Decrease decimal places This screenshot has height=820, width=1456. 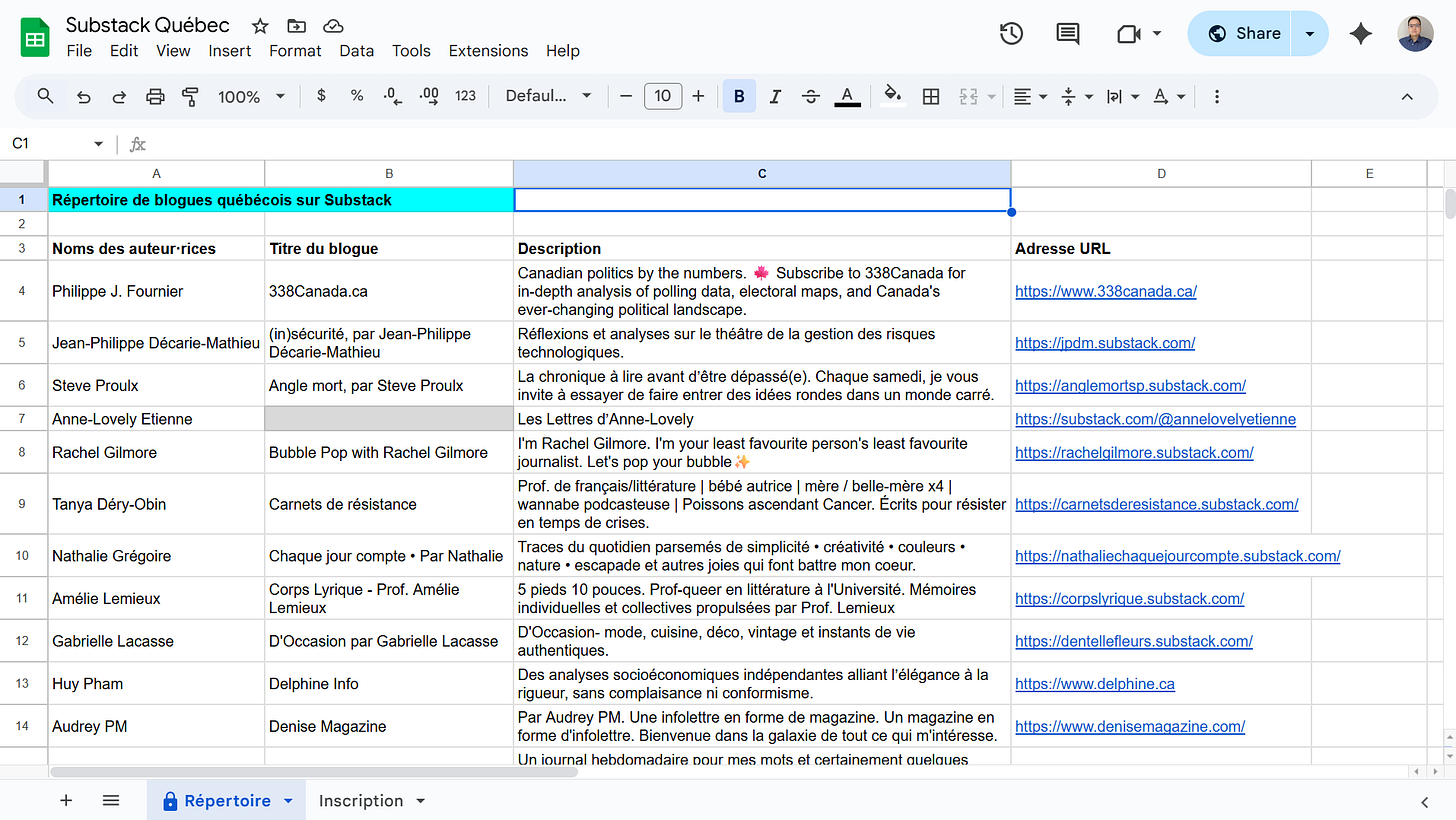pyautogui.click(x=393, y=96)
